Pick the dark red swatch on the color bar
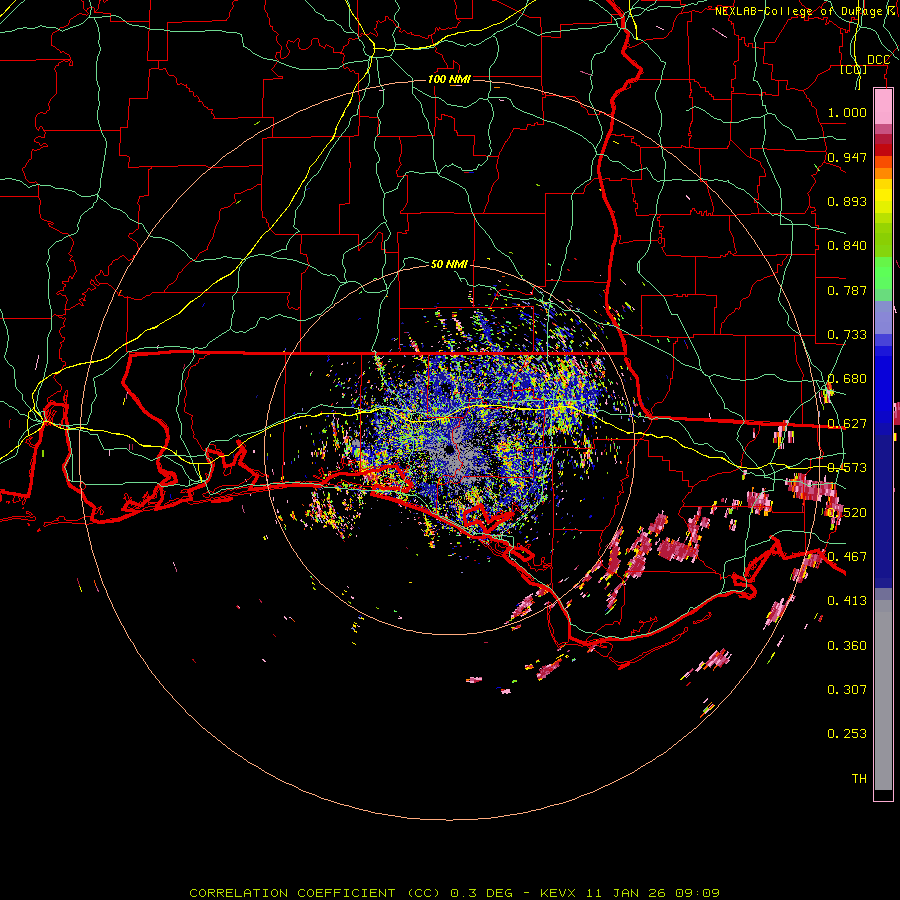Viewport: 900px width, 900px height. tap(883, 150)
